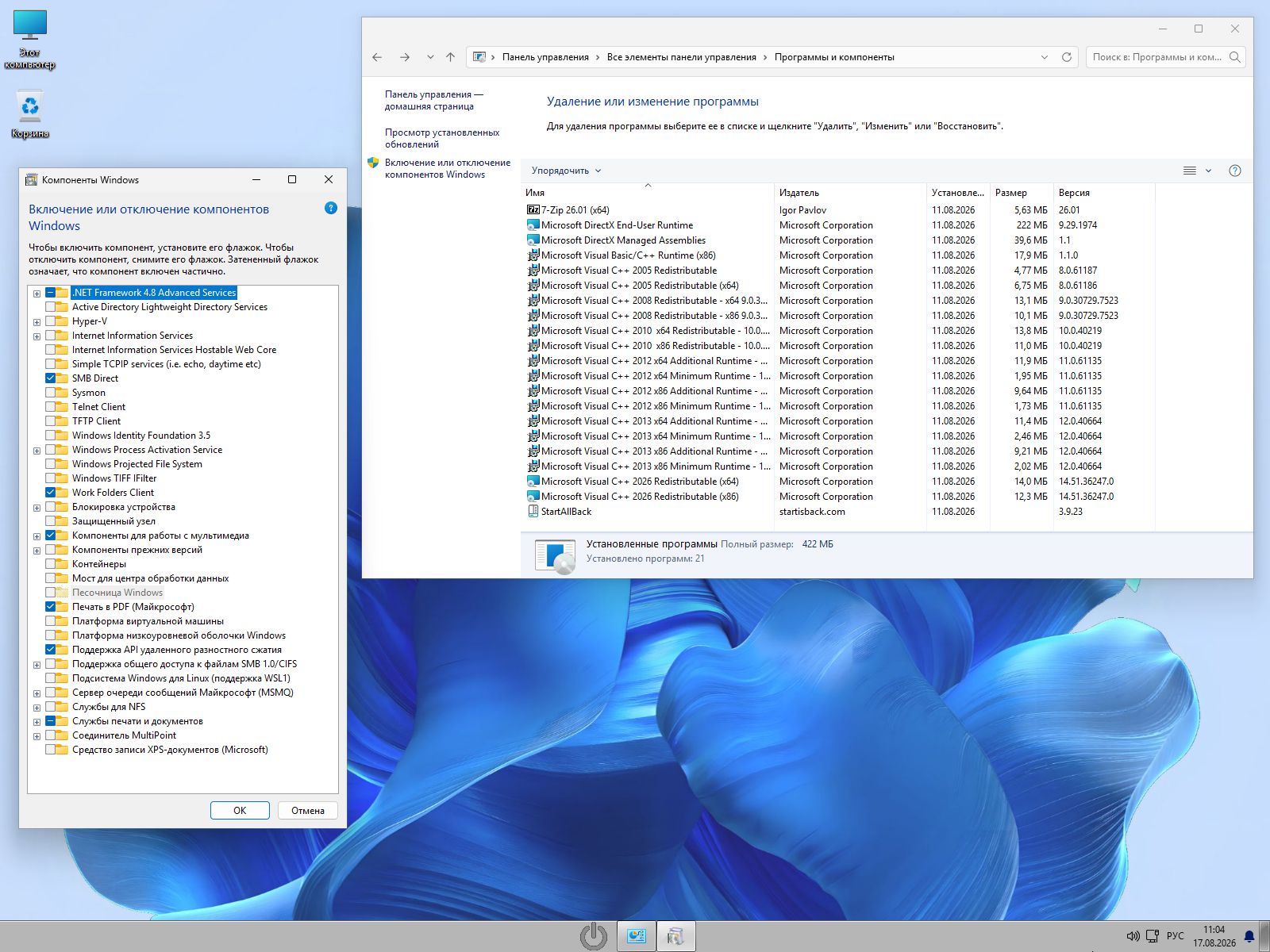Enable the Контейнеры checkbox
This screenshot has height=952, width=1270.
coord(51,564)
